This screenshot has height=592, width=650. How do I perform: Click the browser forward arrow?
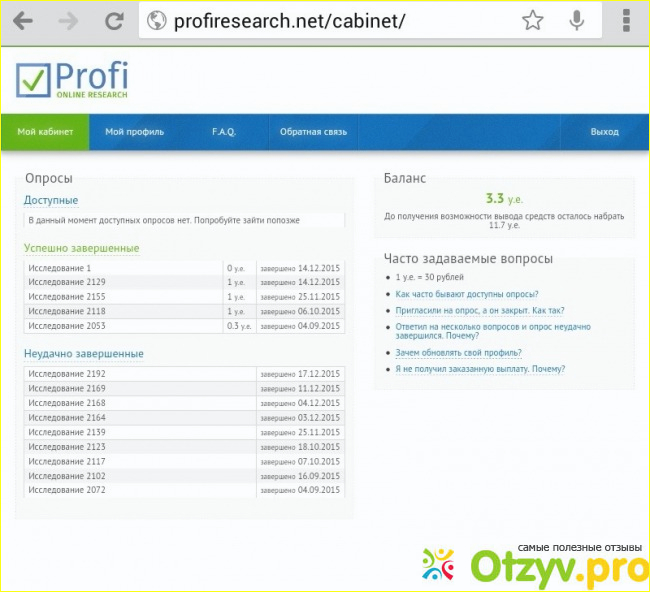point(68,21)
